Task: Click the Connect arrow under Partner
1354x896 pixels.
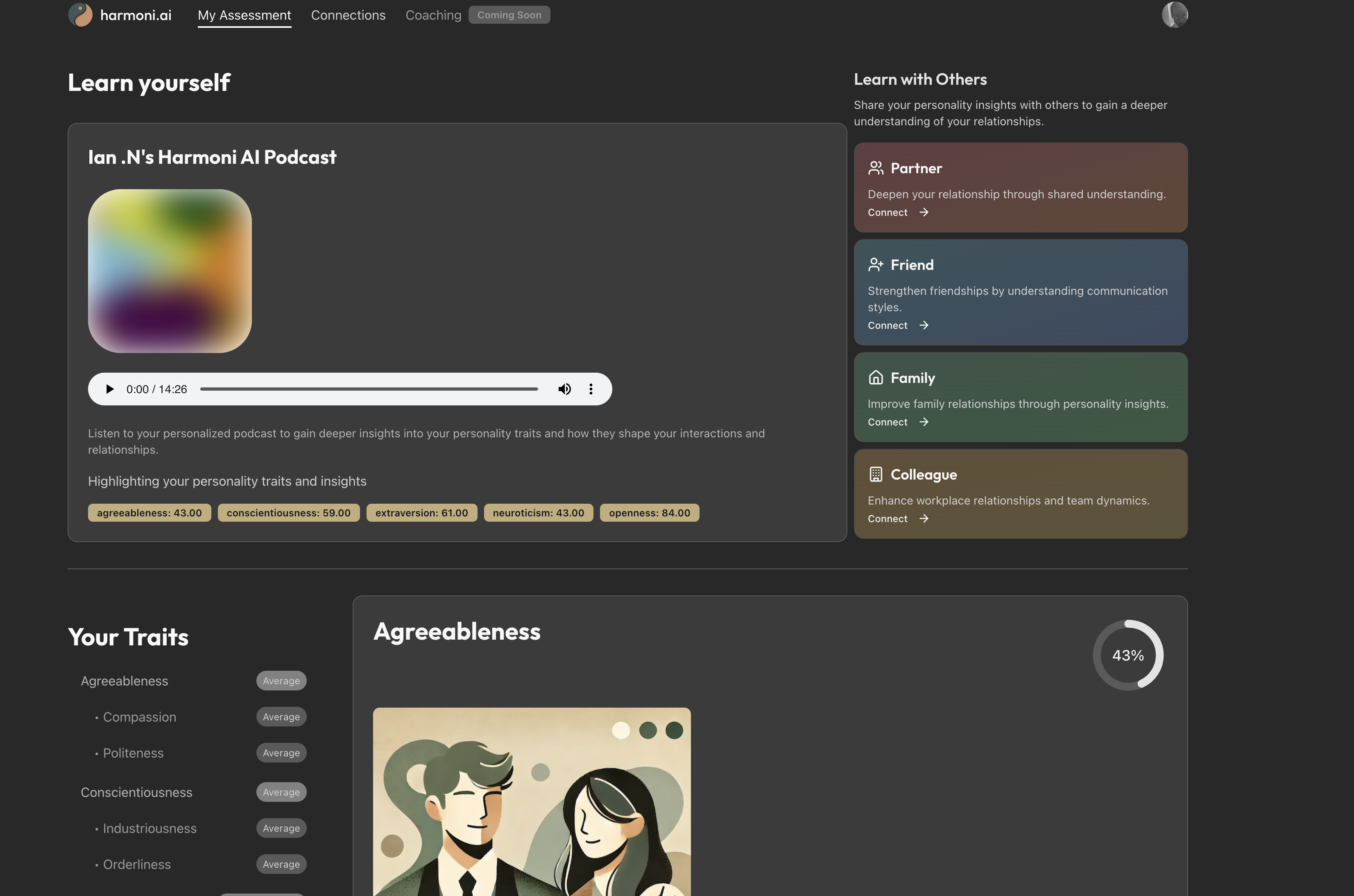Action: (924, 213)
